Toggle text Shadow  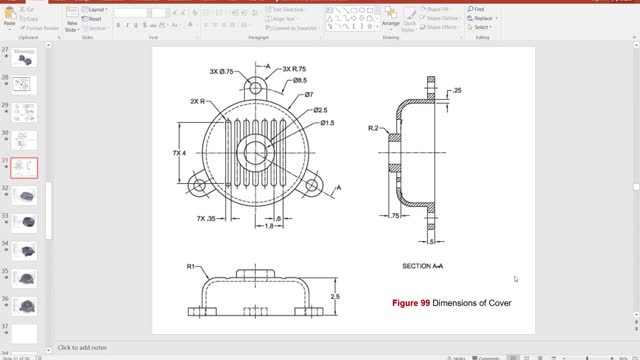[144, 25]
